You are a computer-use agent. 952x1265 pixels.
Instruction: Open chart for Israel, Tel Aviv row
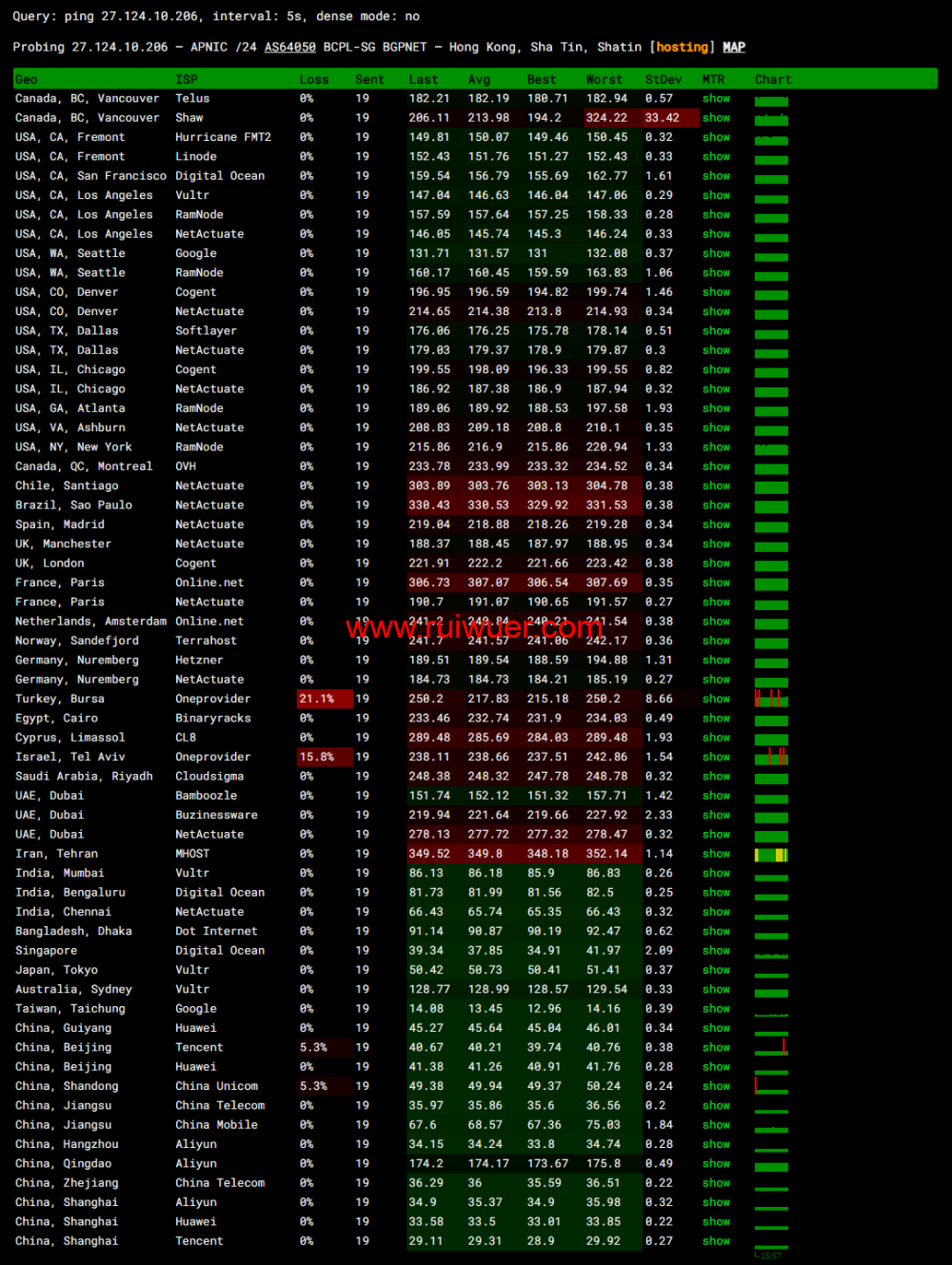click(771, 758)
